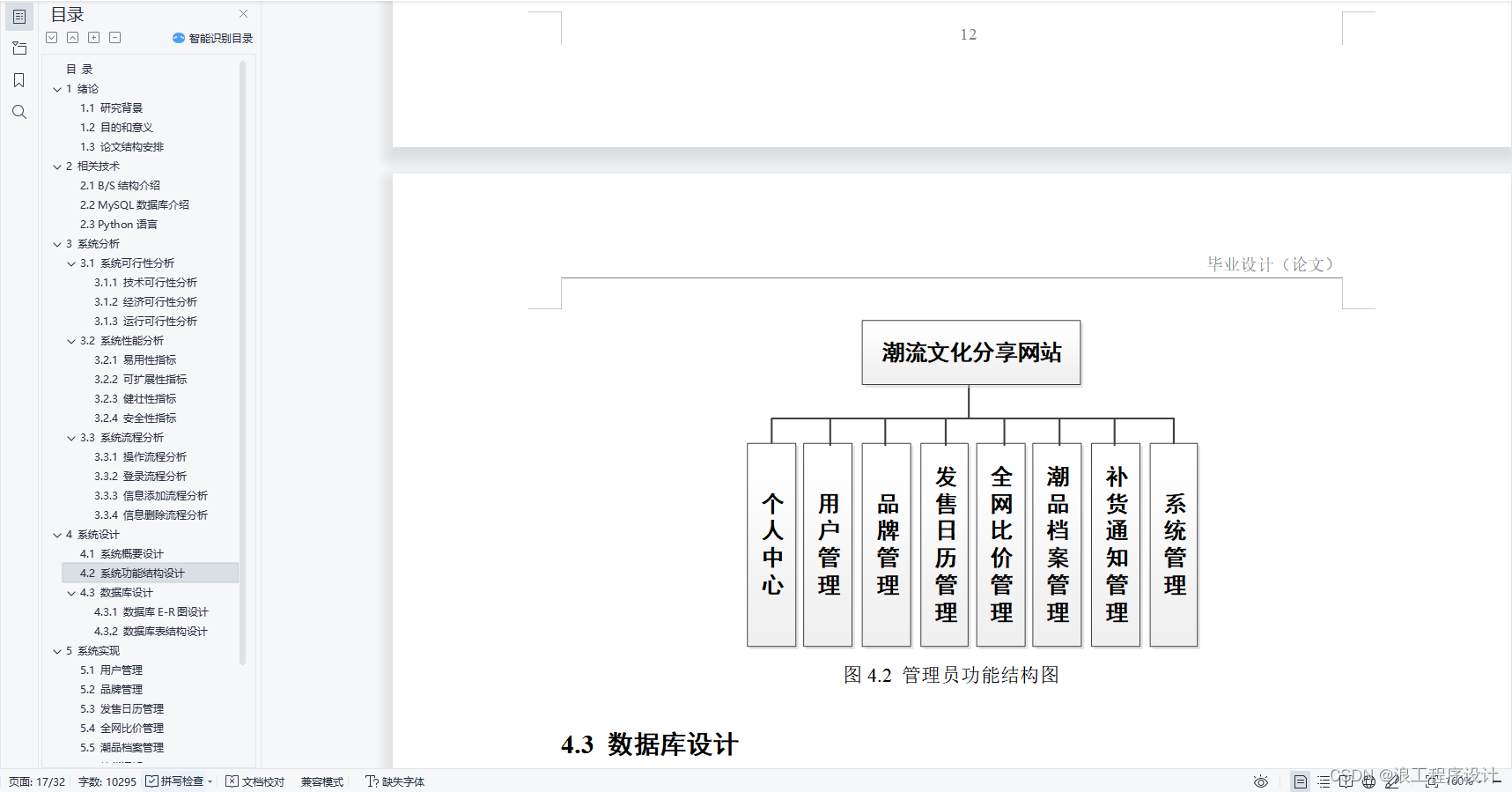Collapse the '1 绪论' outline section

point(57,89)
